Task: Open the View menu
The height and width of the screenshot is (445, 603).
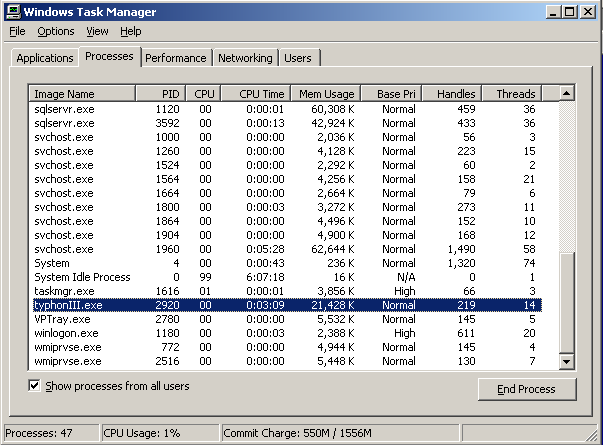Action: (97, 31)
